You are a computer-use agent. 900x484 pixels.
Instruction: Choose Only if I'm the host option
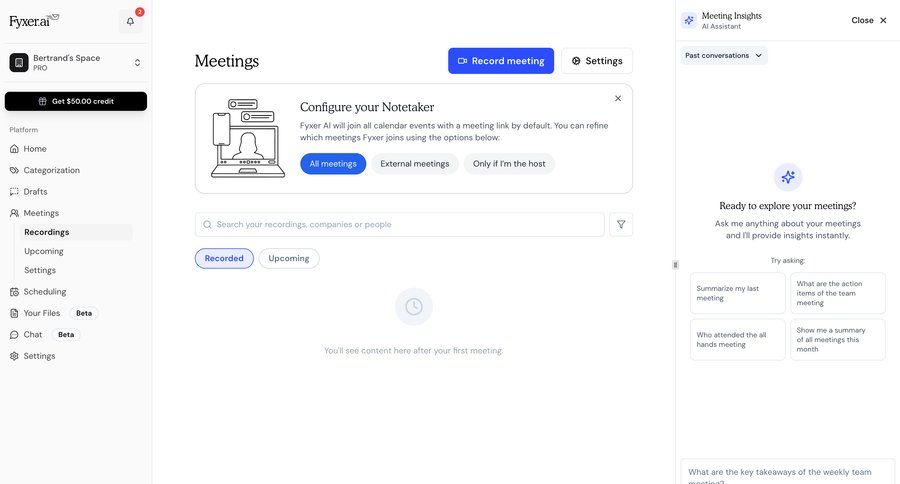[x=509, y=164]
